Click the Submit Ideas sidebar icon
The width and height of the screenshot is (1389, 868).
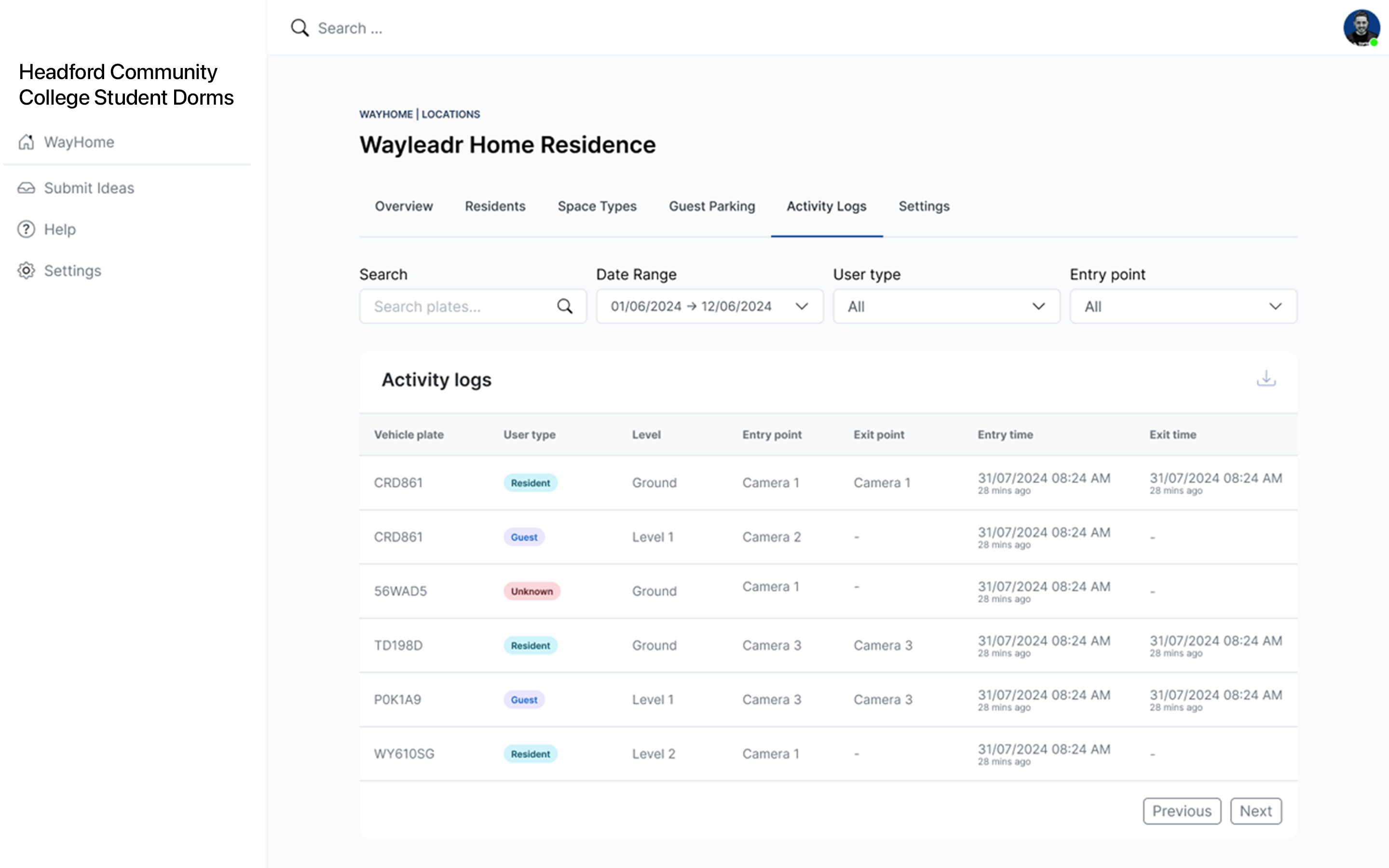27,188
